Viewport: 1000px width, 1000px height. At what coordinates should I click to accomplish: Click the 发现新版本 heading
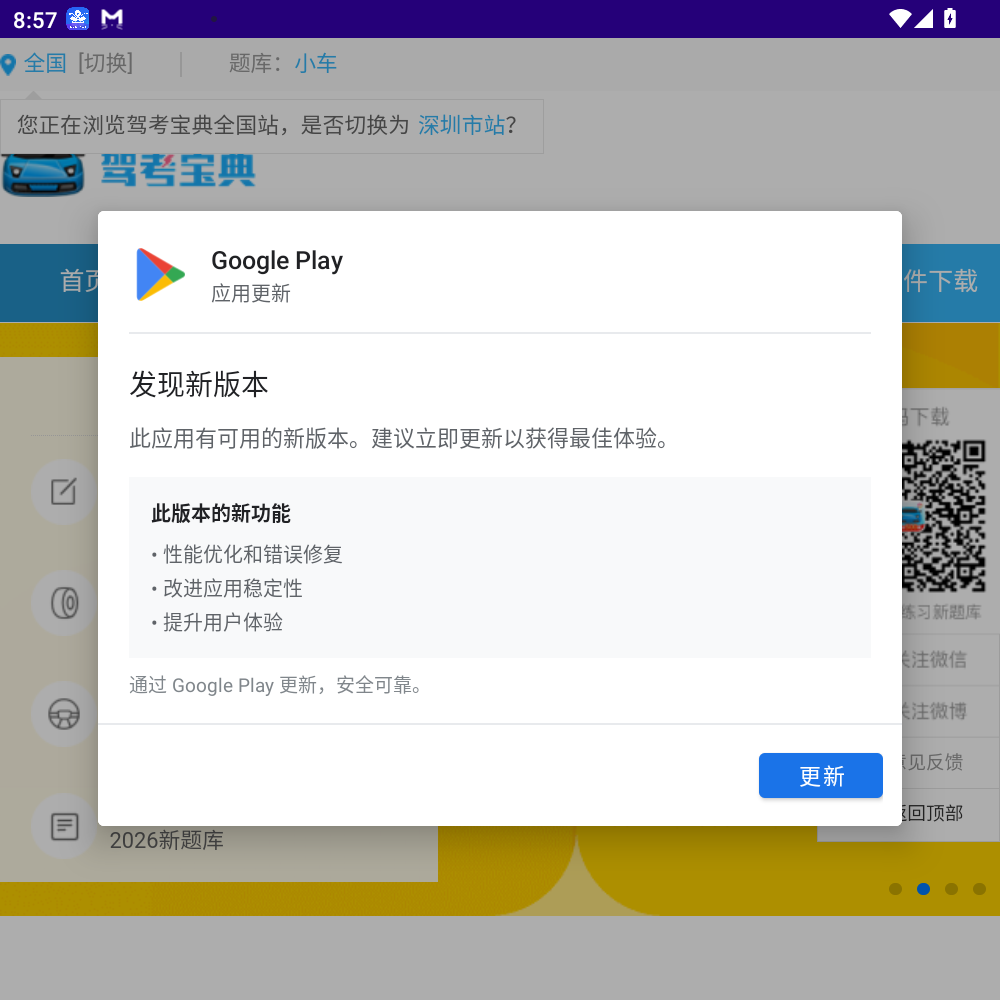coord(199,385)
